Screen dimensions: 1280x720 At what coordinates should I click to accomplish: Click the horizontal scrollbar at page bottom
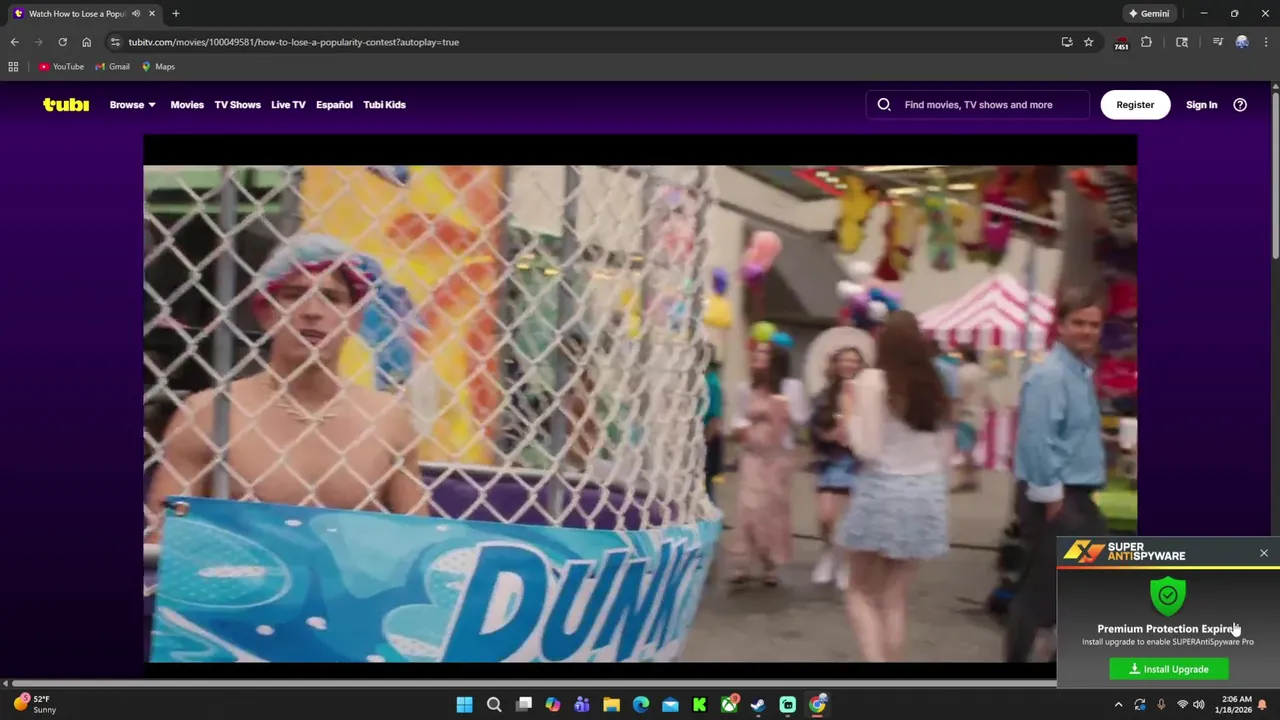click(x=535, y=684)
